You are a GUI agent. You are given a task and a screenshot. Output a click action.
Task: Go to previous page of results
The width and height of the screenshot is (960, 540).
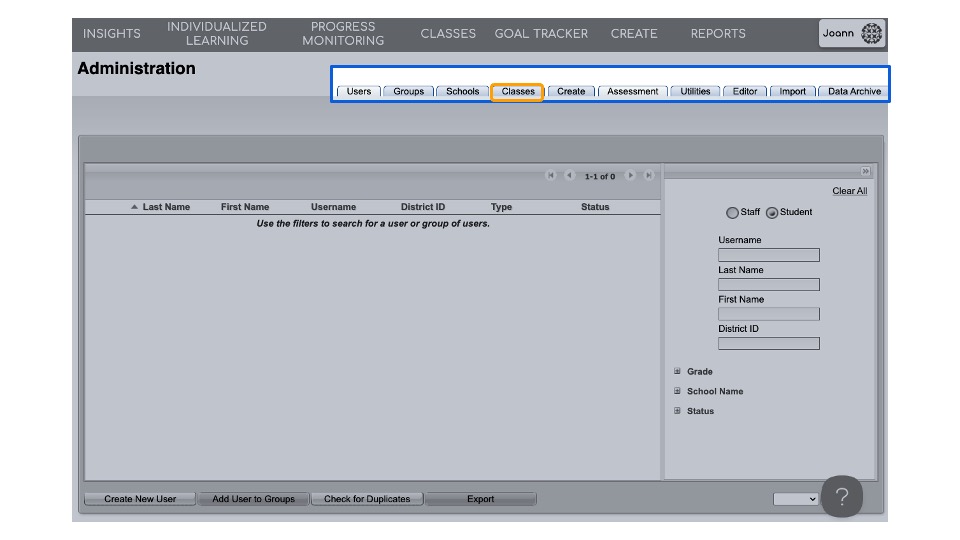point(569,176)
